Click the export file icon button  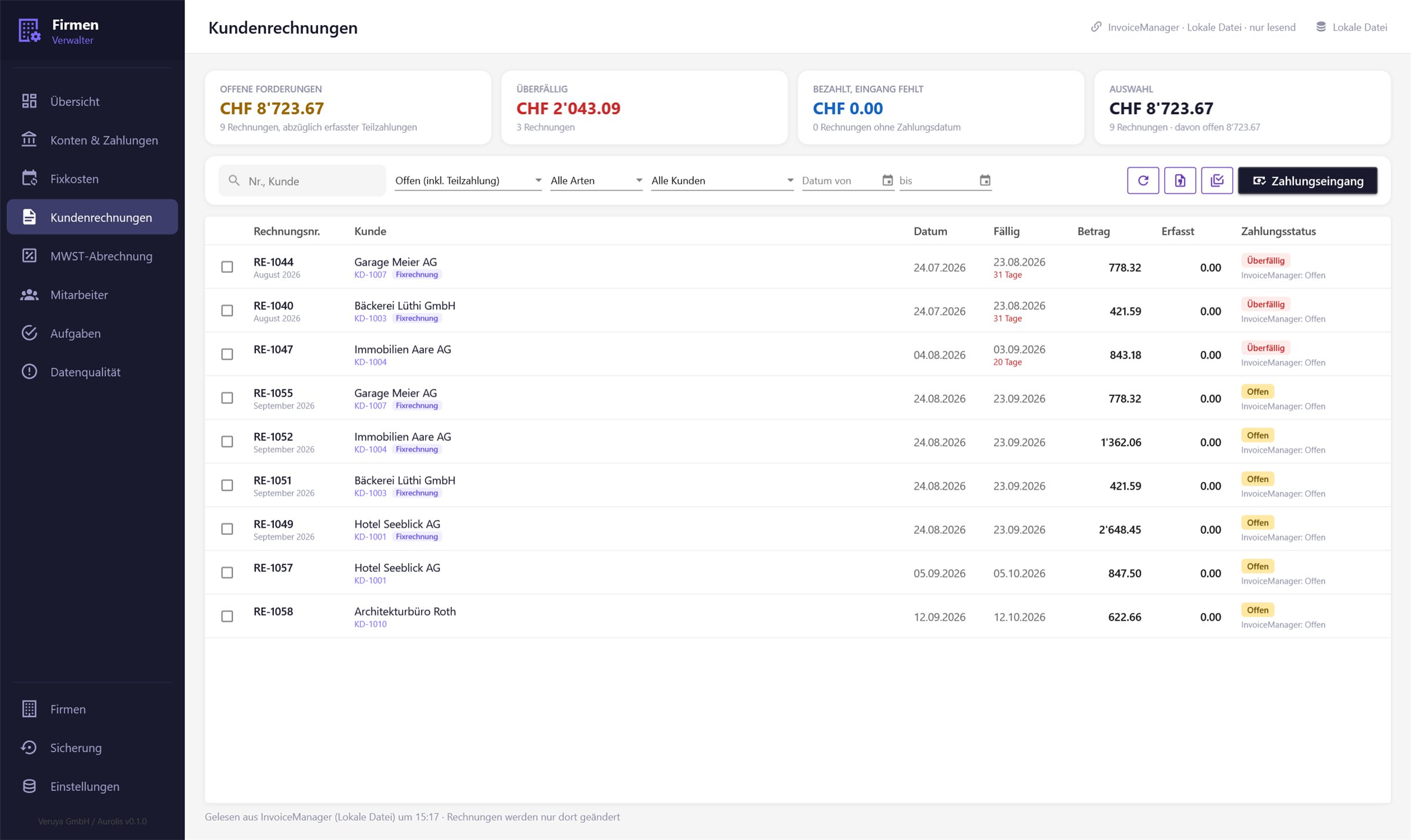pos(1180,180)
